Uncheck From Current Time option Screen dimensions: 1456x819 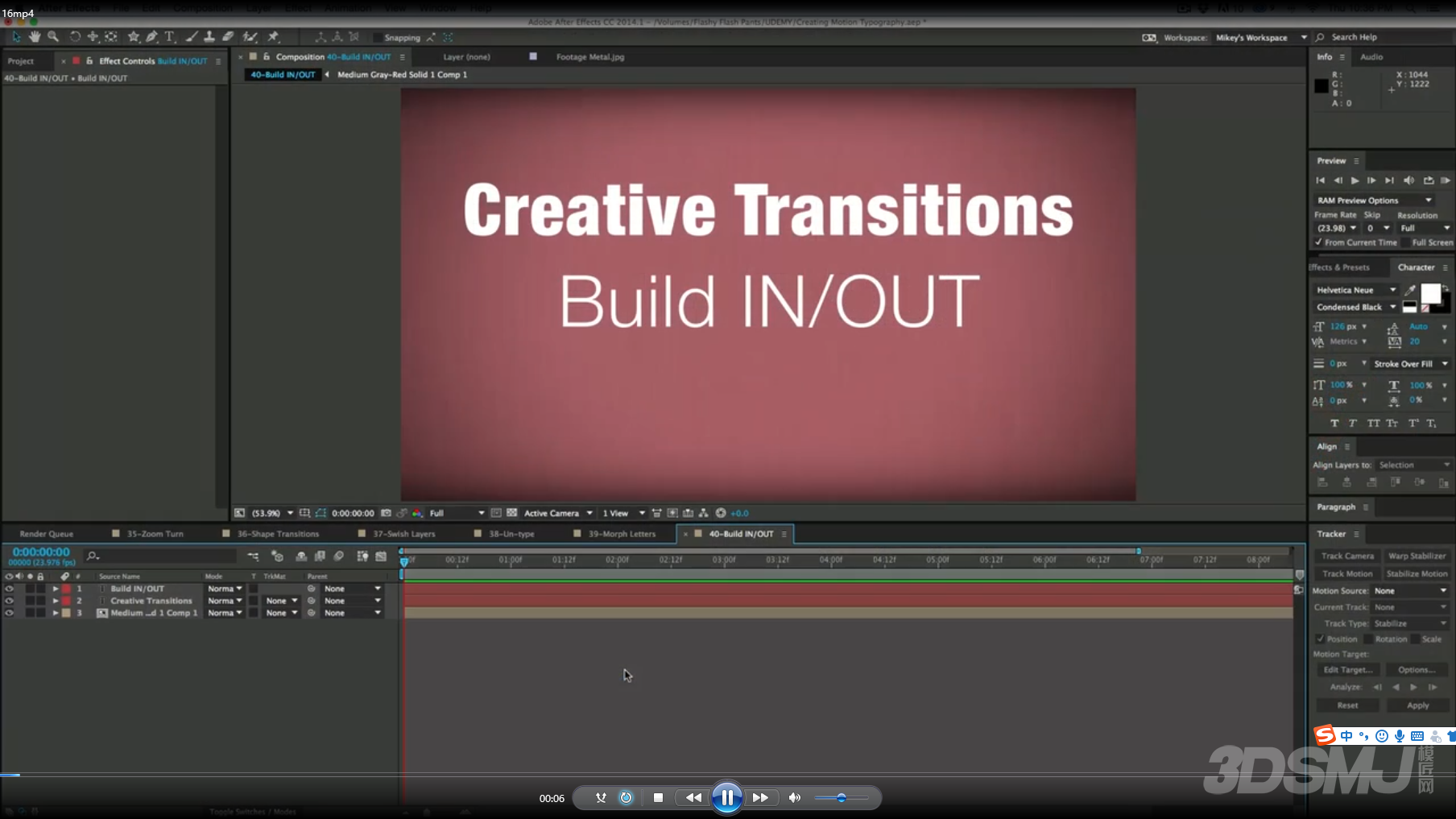(x=1319, y=242)
